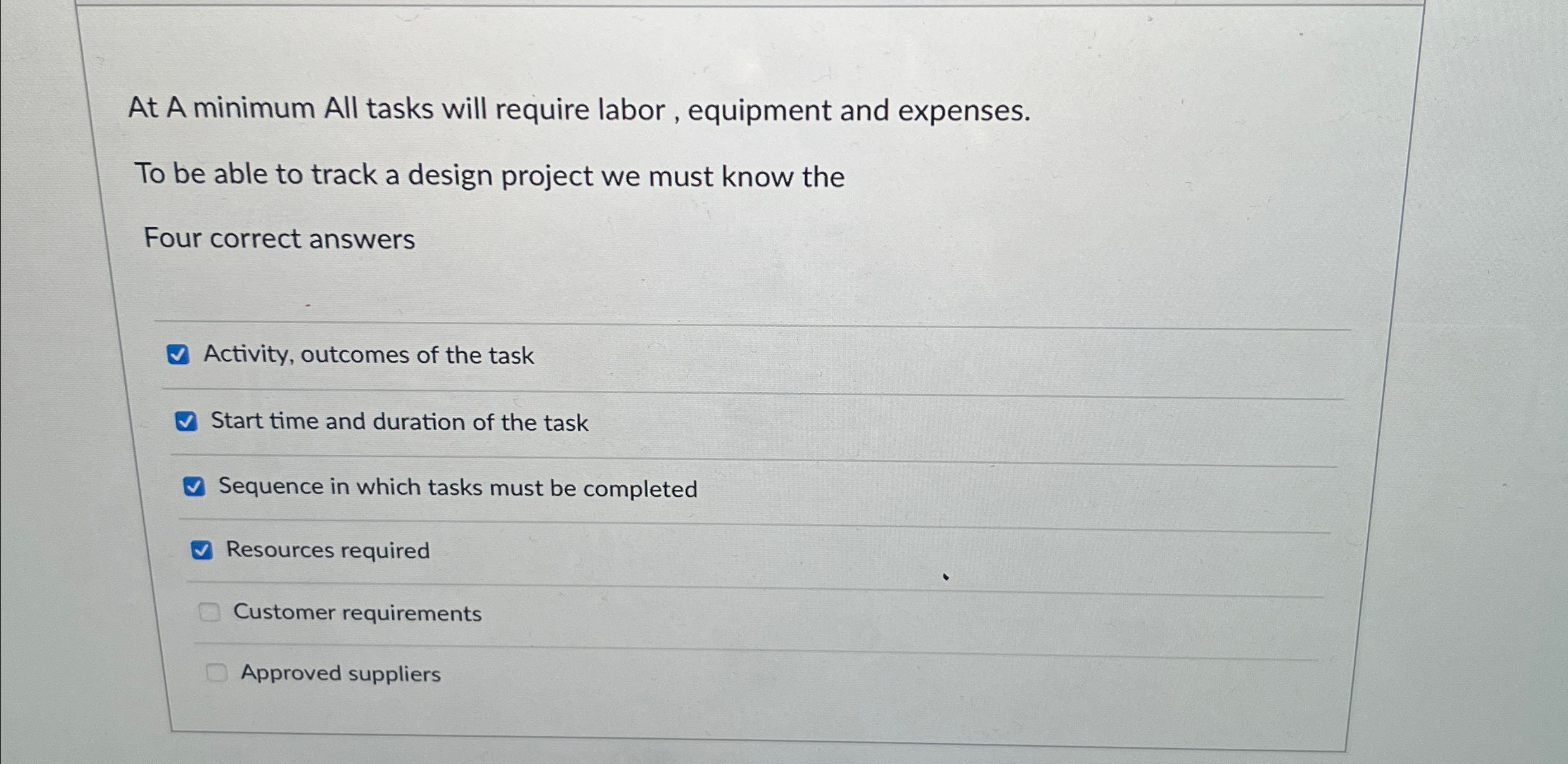Click the 'Four correct answers' text
Image resolution: width=1568 pixels, height=764 pixels.
[280, 239]
